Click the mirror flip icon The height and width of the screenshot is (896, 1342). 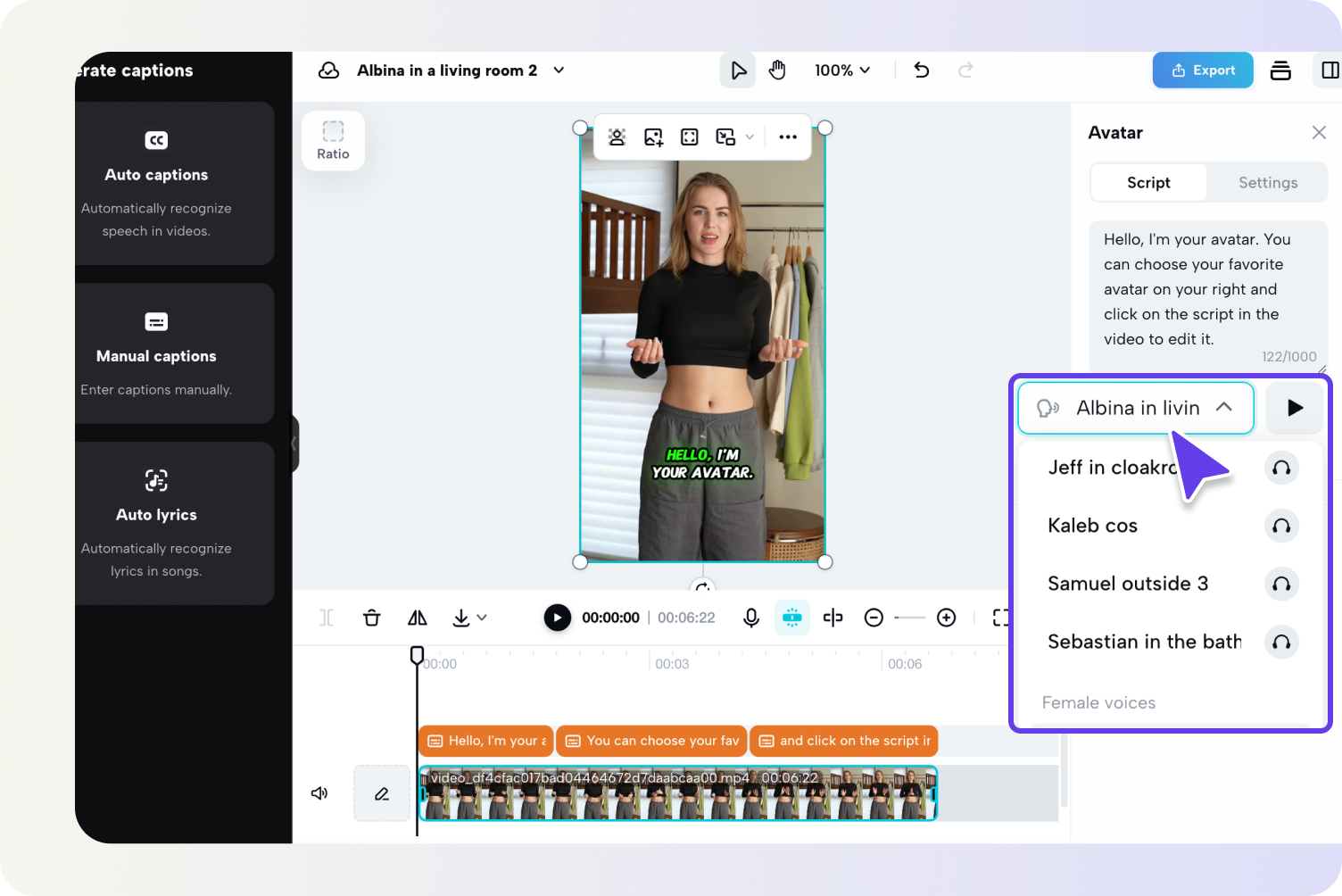(x=418, y=618)
